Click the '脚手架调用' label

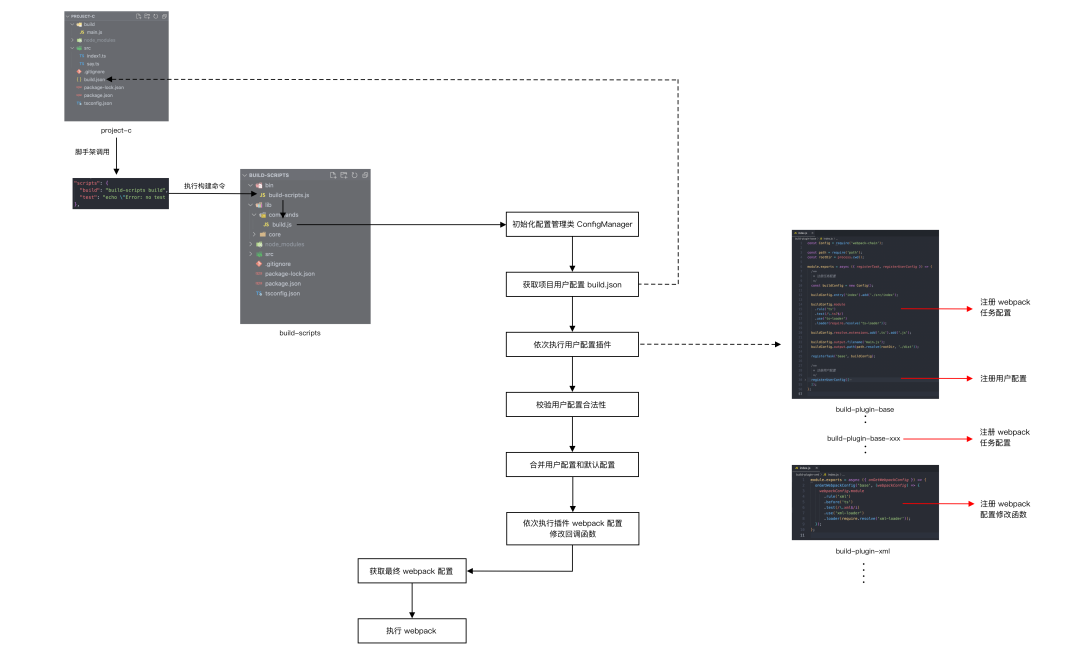coord(92,152)
